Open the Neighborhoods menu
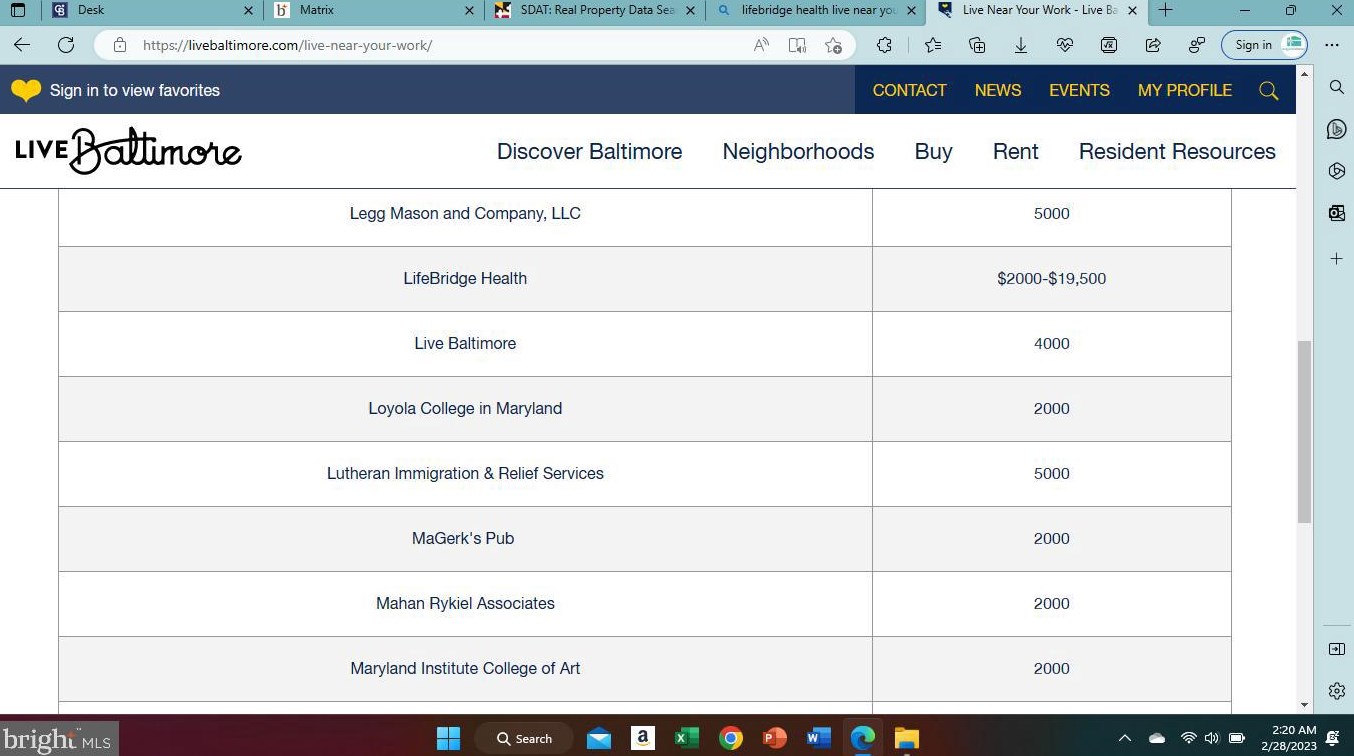The width and height of the screenshot is (1354, 756). (798, 151)
